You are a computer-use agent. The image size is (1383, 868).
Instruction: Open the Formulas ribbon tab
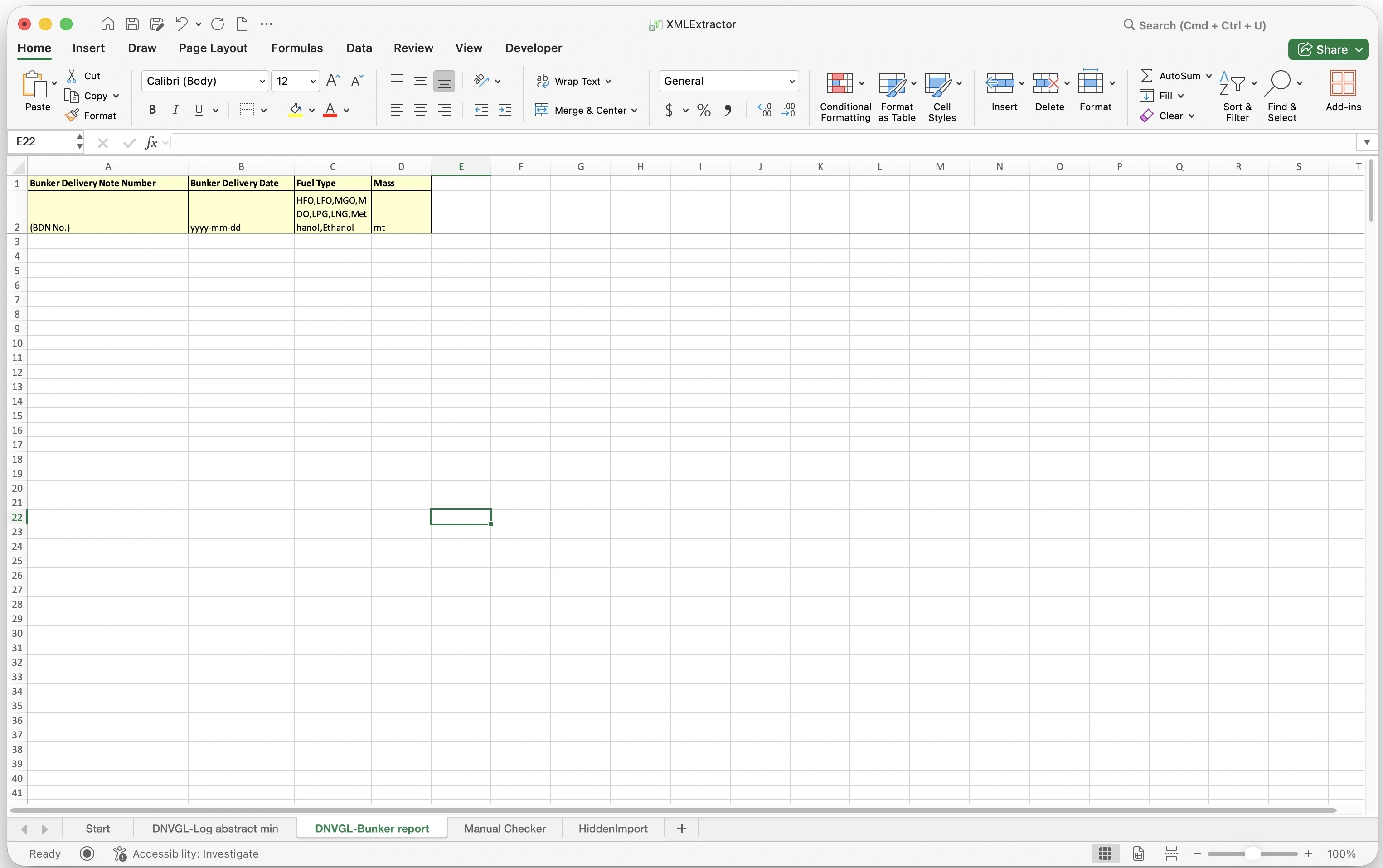pos(297,48)
